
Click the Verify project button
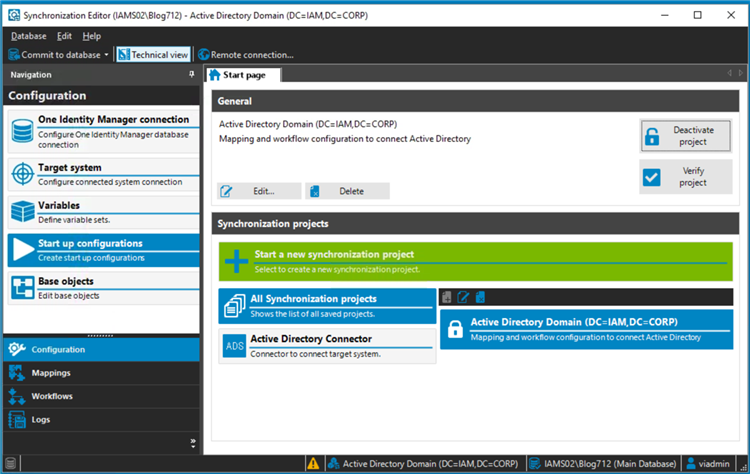[x=685, y=177]
